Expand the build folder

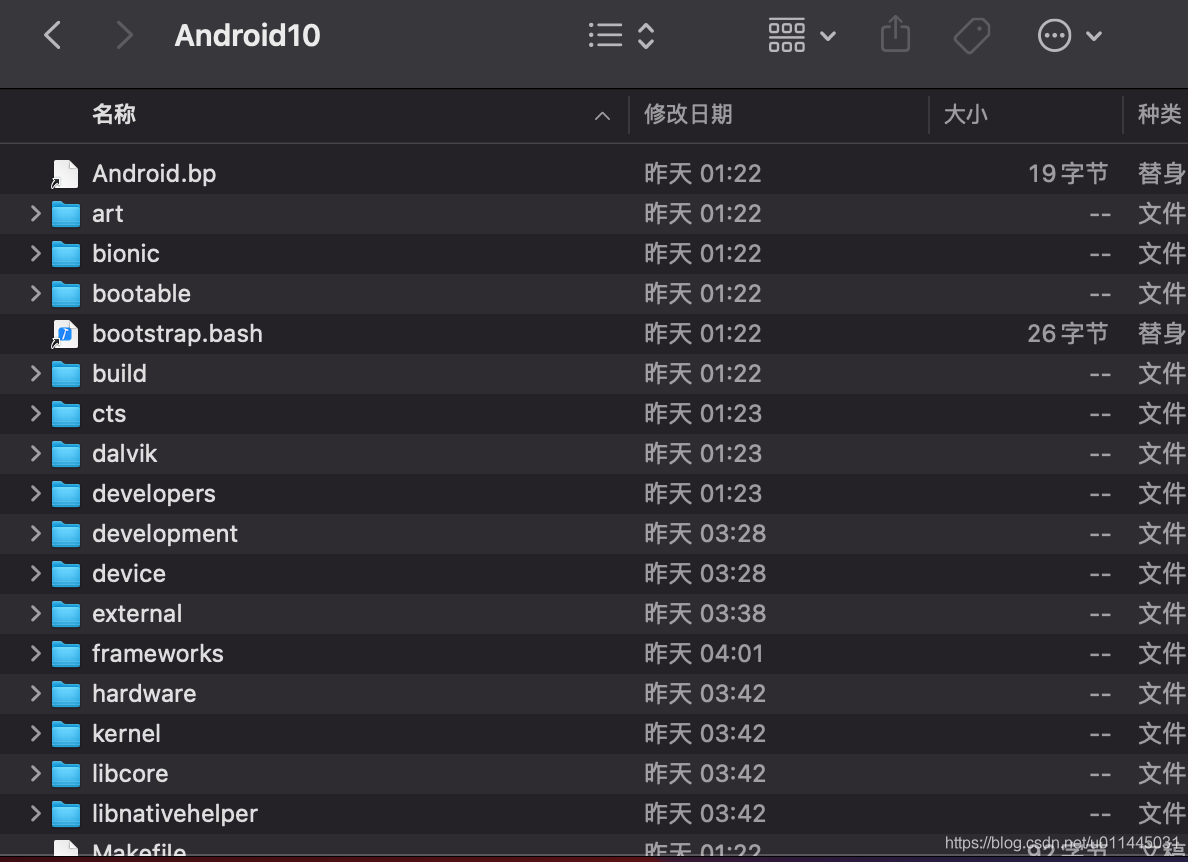tap(36, 373)
